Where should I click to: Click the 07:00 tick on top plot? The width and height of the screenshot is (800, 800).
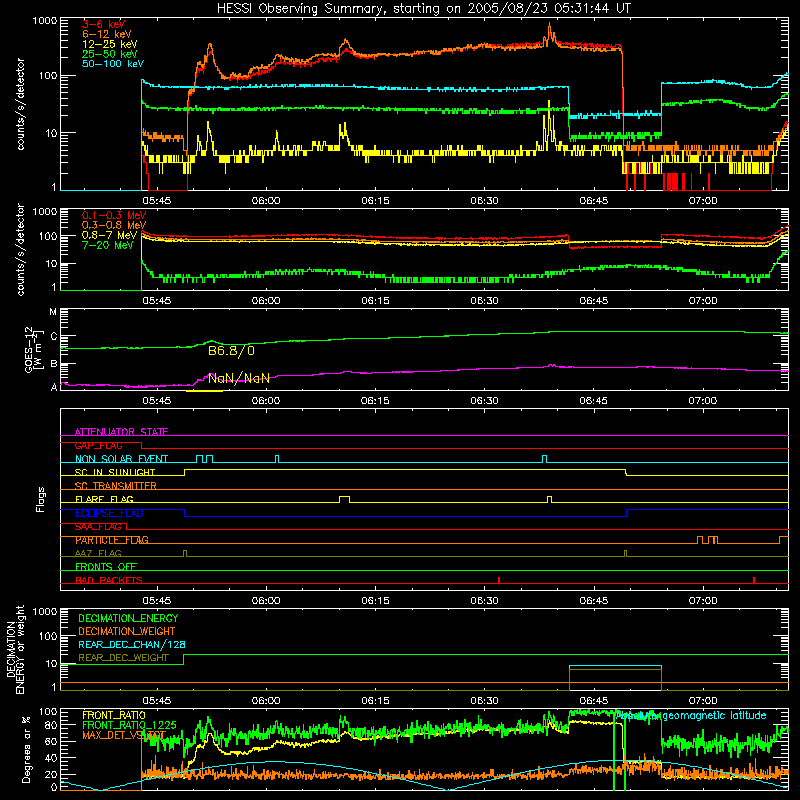pos(703,201)
